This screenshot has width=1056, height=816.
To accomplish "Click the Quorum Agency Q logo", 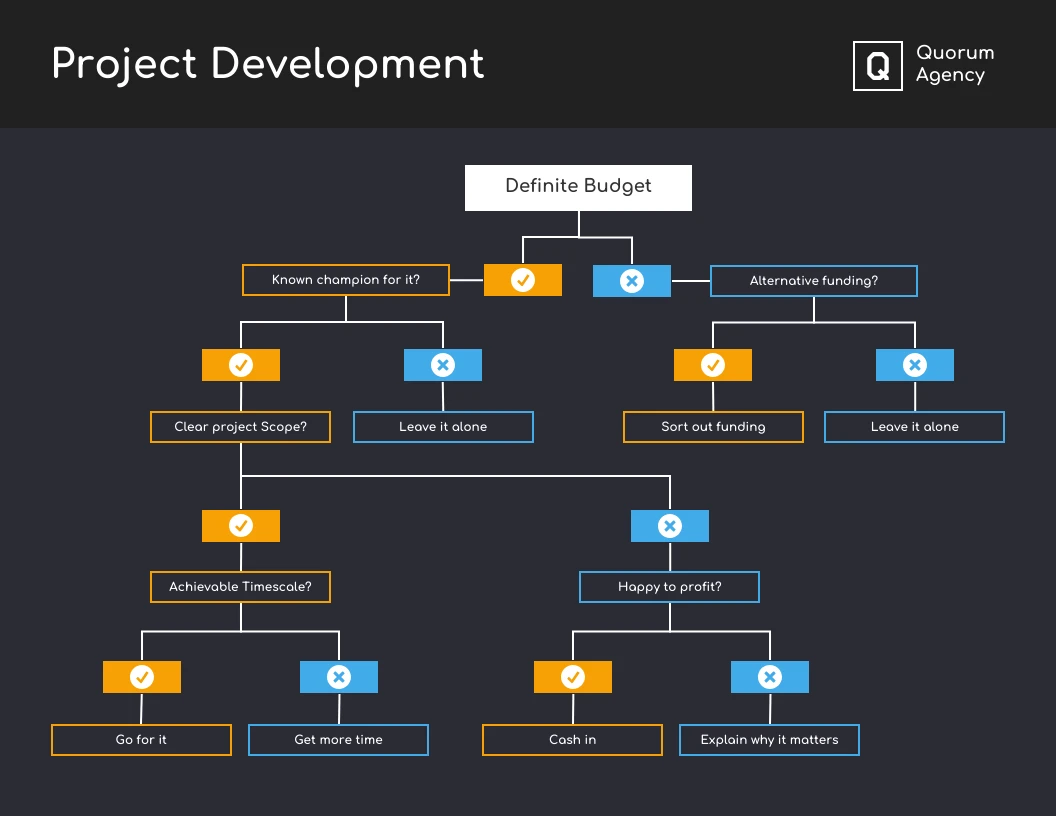I will (877, 66).
